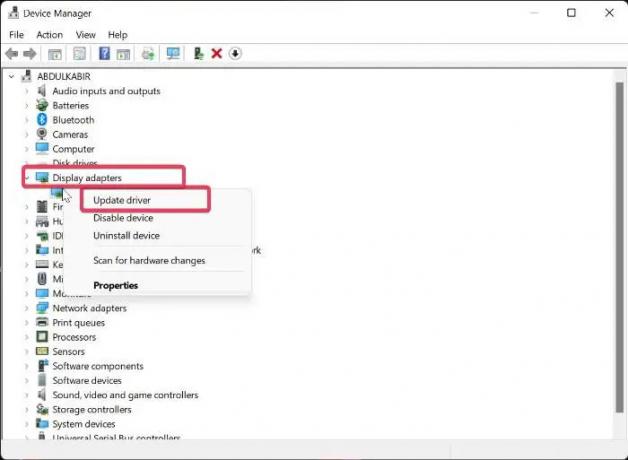Screen dimensions: 628x460
Task: Expand the Network adapters category
Action: pos(27,308)
